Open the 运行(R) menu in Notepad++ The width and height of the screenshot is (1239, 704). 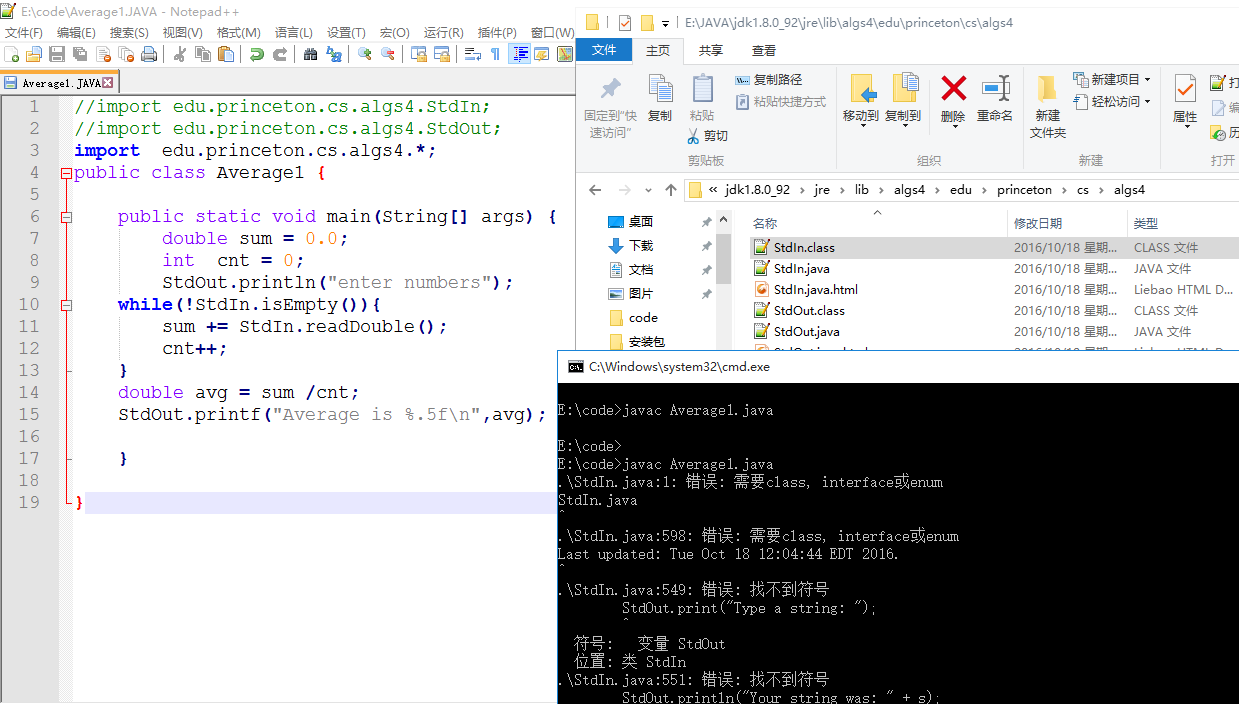443,33
